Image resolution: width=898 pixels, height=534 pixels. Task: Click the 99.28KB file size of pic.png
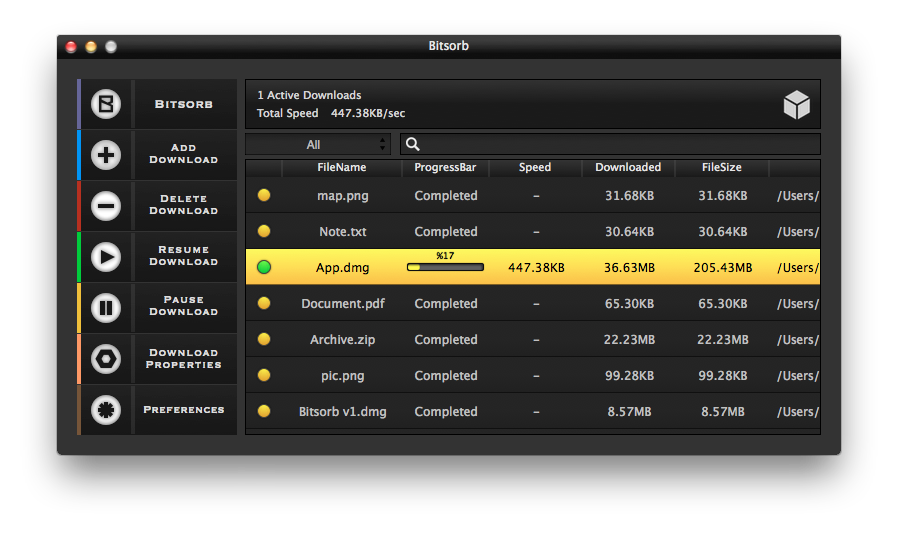coord(723,376)
